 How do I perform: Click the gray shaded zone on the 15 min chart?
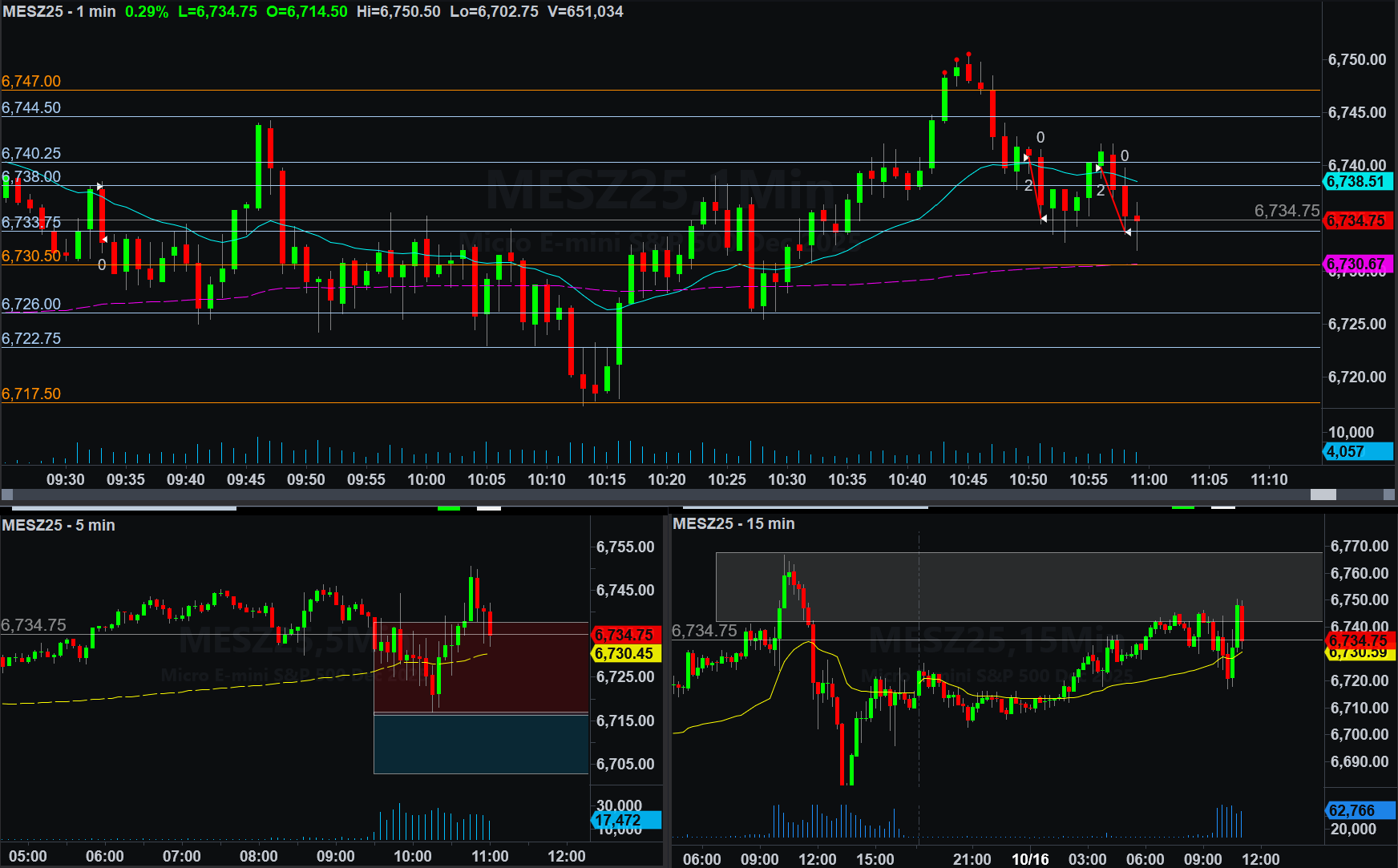(x=1018, y=587)
